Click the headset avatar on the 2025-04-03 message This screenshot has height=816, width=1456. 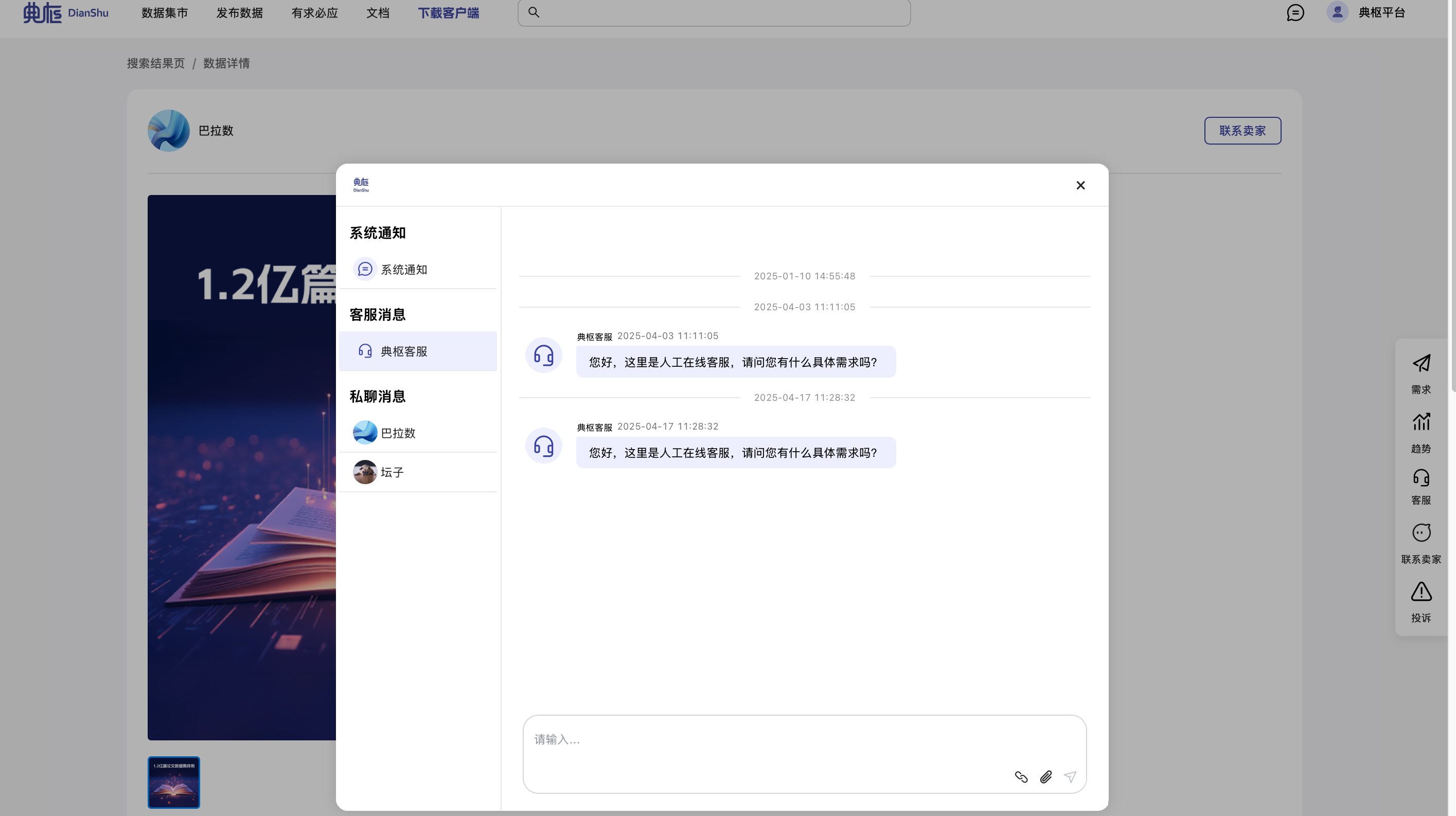(544, 356)
